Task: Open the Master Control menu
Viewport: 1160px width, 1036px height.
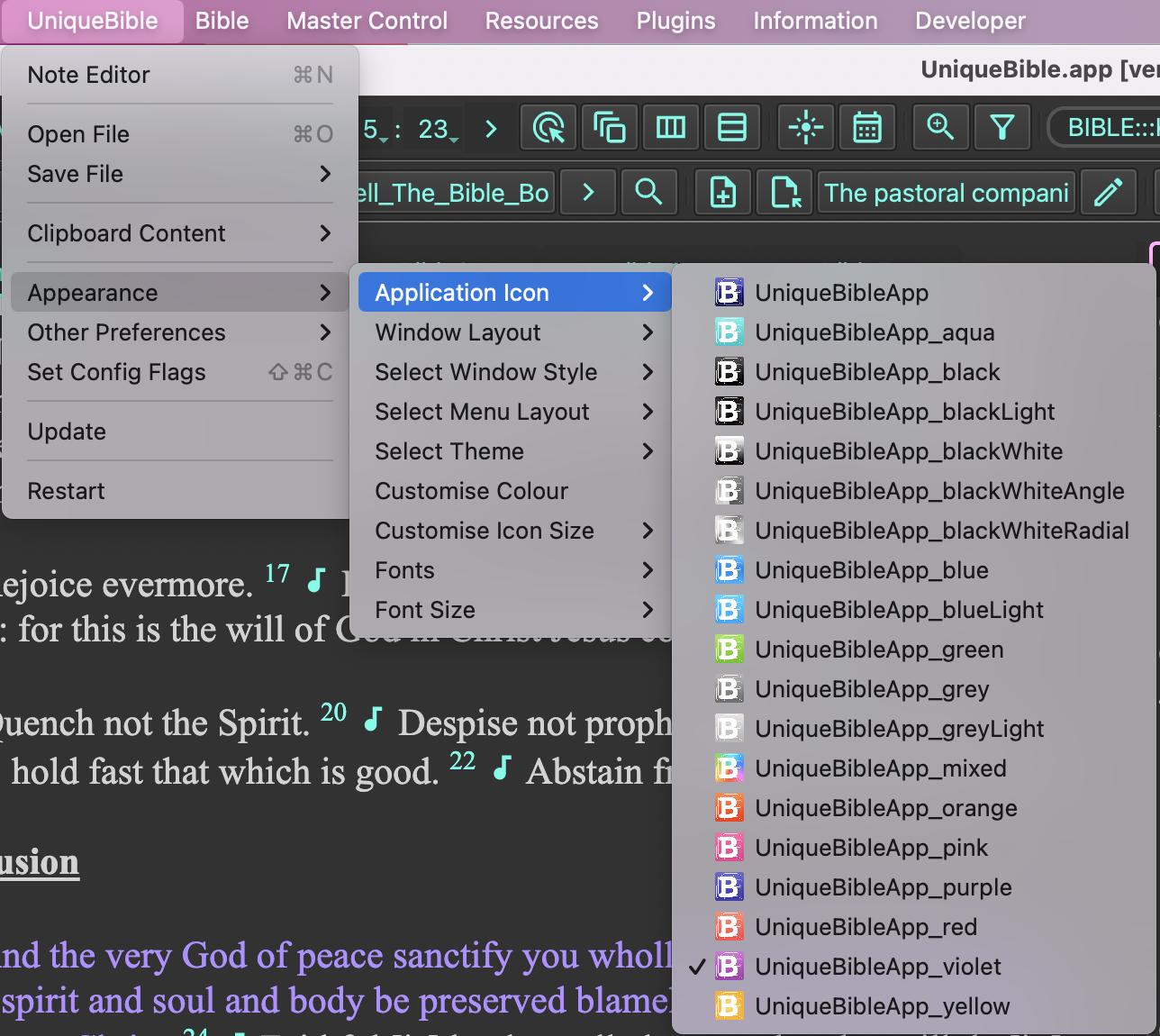Action: tap(367, 21)
